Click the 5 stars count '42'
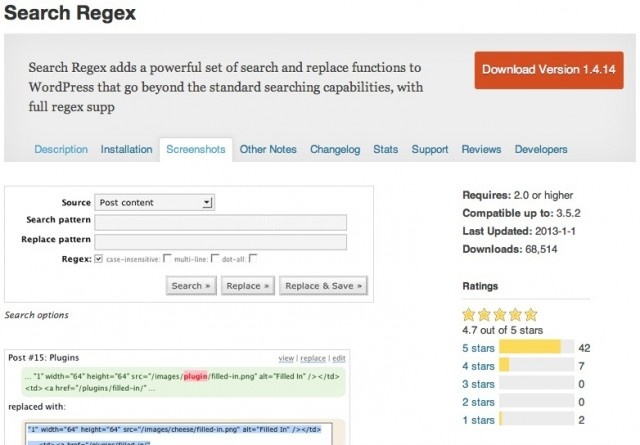Image resolution: width=640 pixels, height=445 pixels. click(x=584, y=348)
